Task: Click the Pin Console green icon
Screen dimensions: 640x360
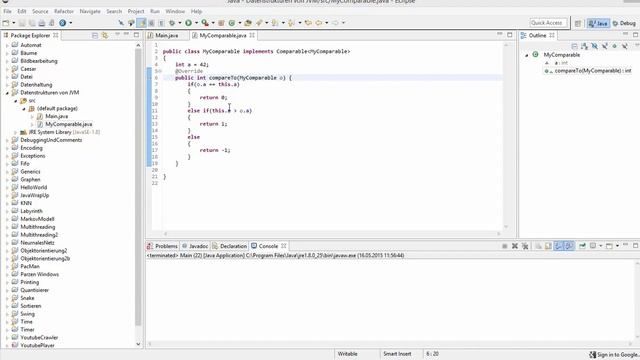Action: [582, 246]
